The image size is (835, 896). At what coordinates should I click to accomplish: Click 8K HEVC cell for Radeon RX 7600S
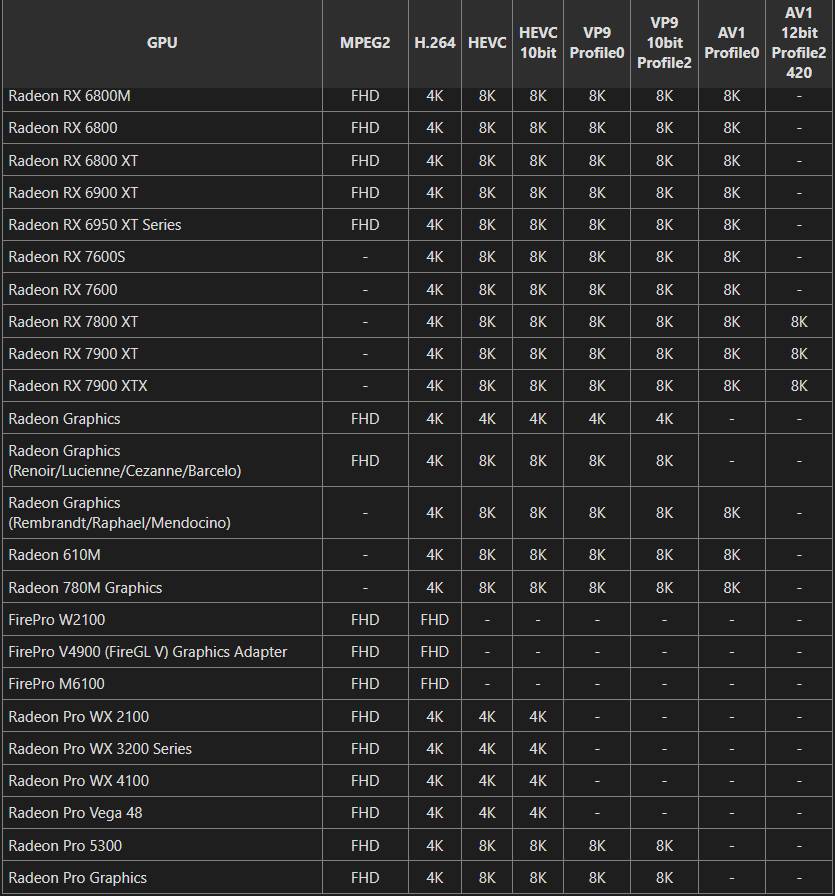point(487,257)
